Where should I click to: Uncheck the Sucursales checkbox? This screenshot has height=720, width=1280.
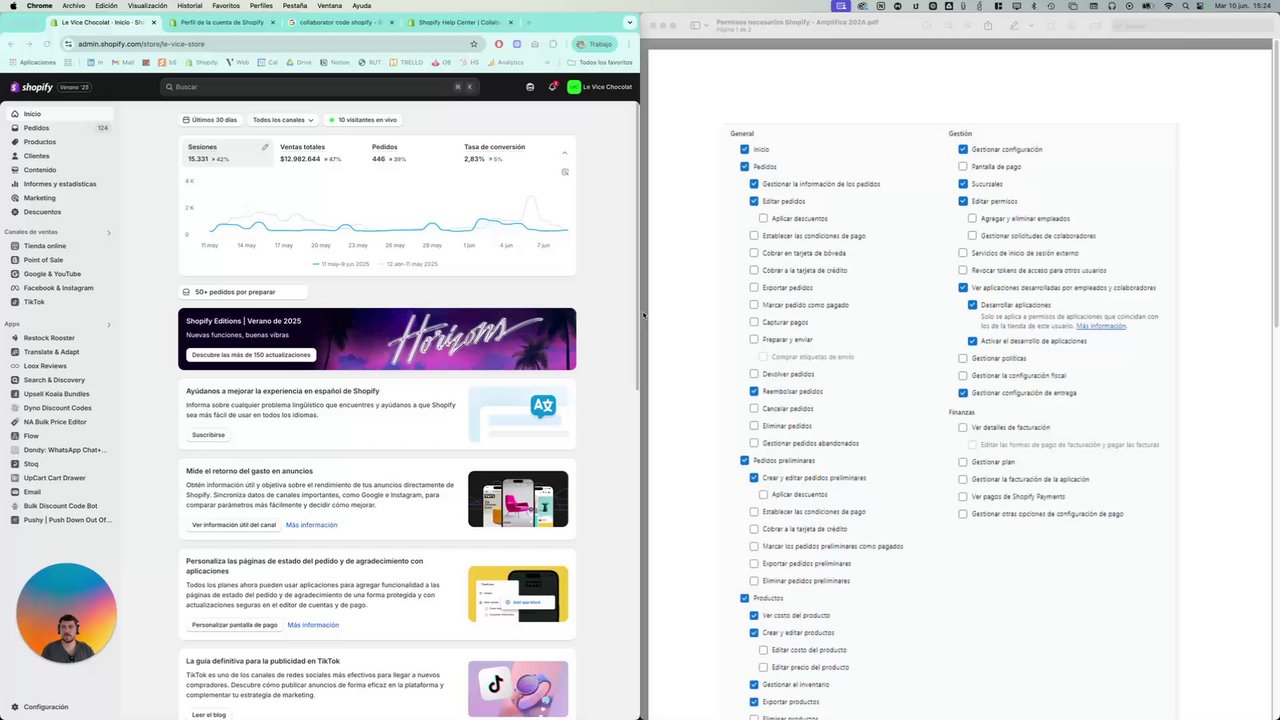(x=963, y=184)
